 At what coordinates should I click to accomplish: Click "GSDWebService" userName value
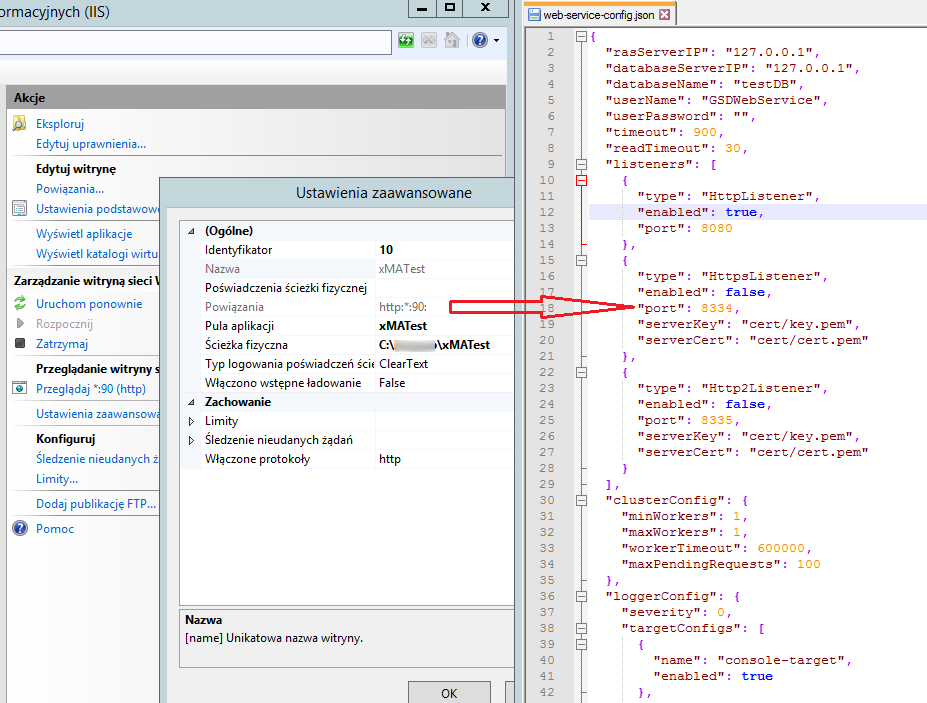tap(761, 101)
